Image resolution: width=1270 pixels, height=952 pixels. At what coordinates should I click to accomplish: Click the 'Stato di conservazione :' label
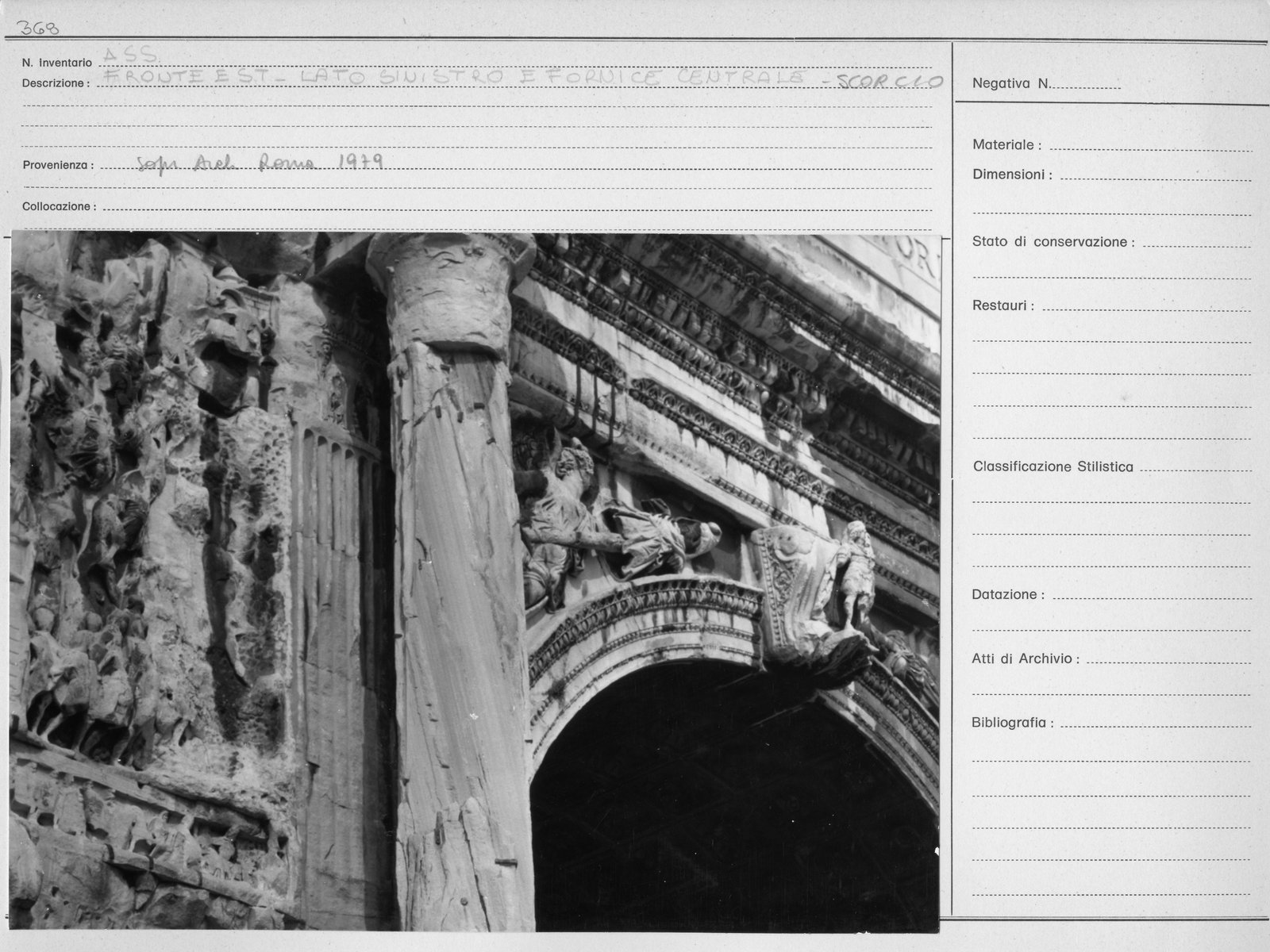pos(1053,242)
